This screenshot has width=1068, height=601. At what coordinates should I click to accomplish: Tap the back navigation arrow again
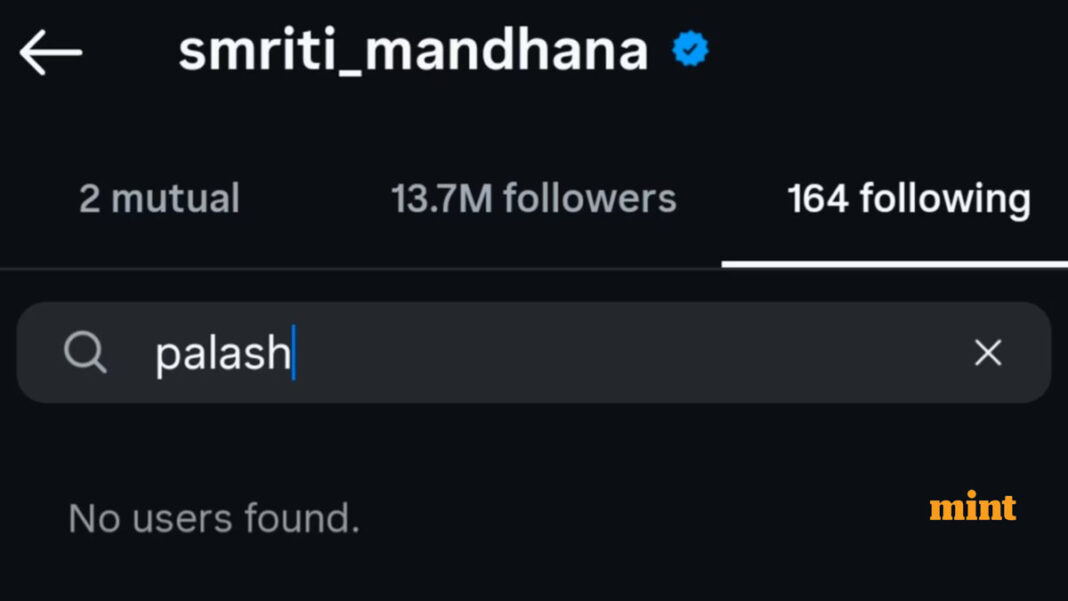(52, 53)
